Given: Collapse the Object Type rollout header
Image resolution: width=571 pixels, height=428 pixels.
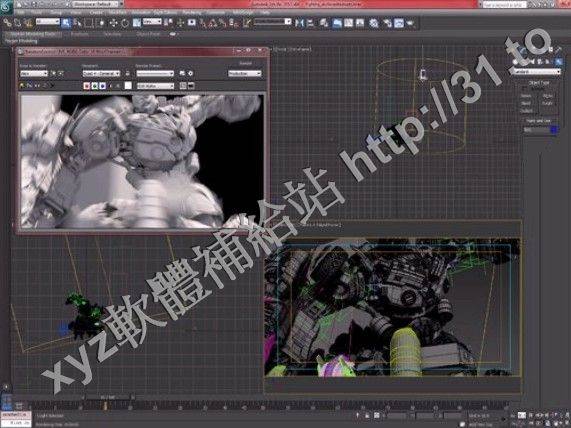Looking at the screenshot, I should (539, 83).
